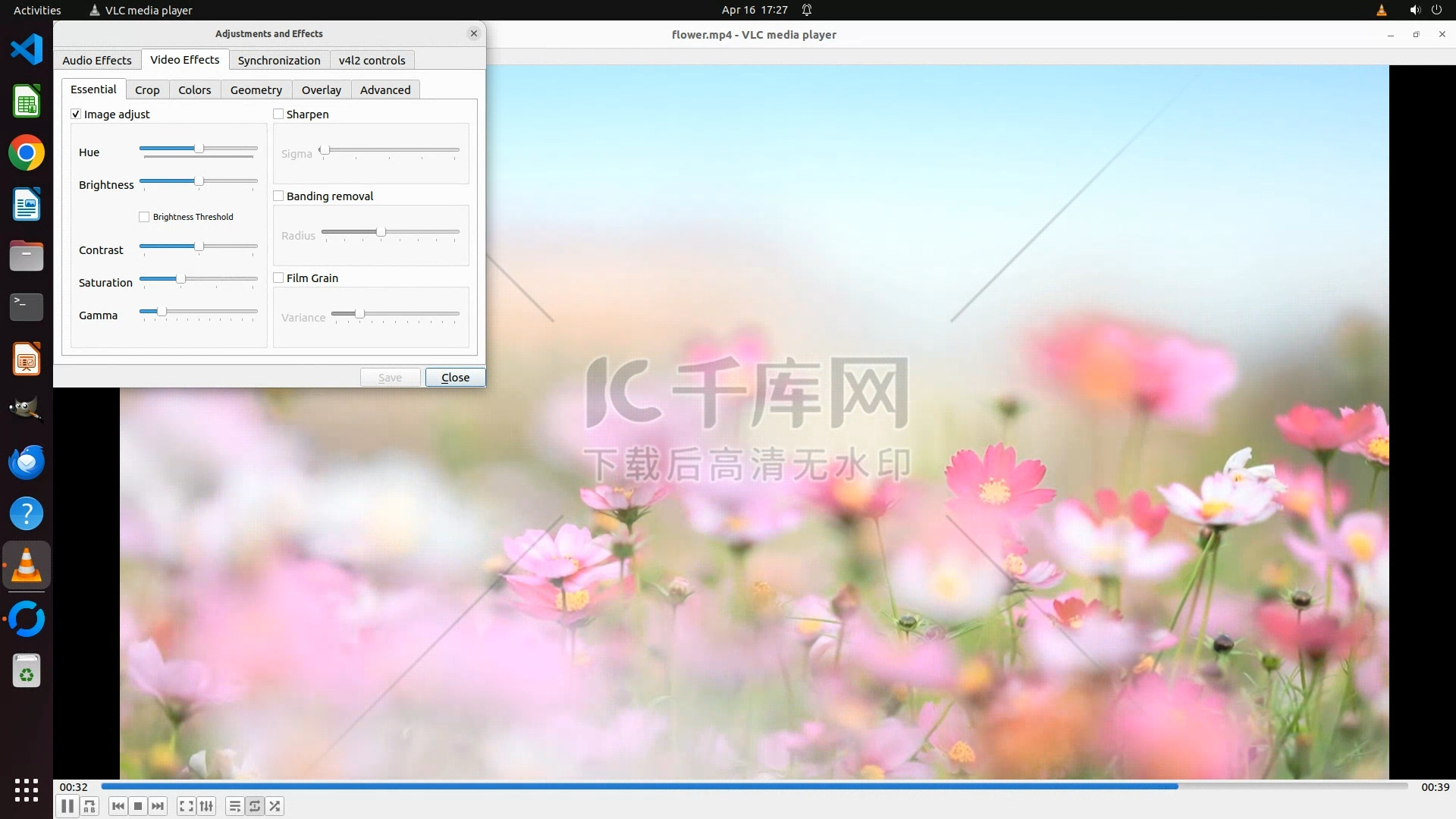Toggle the loop/repeat mode button
The width and height of the screenshot is (1456, 819).
coord(255,806)
